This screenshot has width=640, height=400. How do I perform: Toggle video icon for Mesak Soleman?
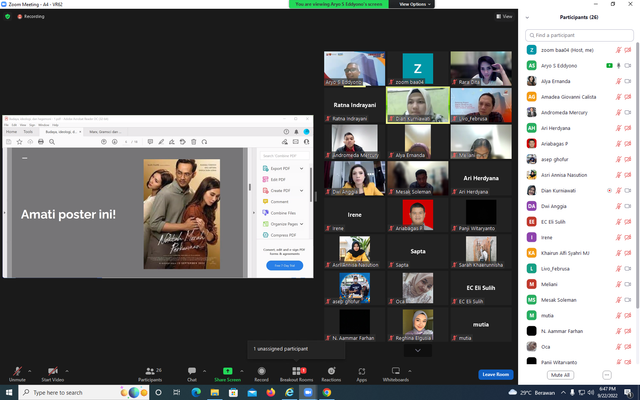coord(628,300)
